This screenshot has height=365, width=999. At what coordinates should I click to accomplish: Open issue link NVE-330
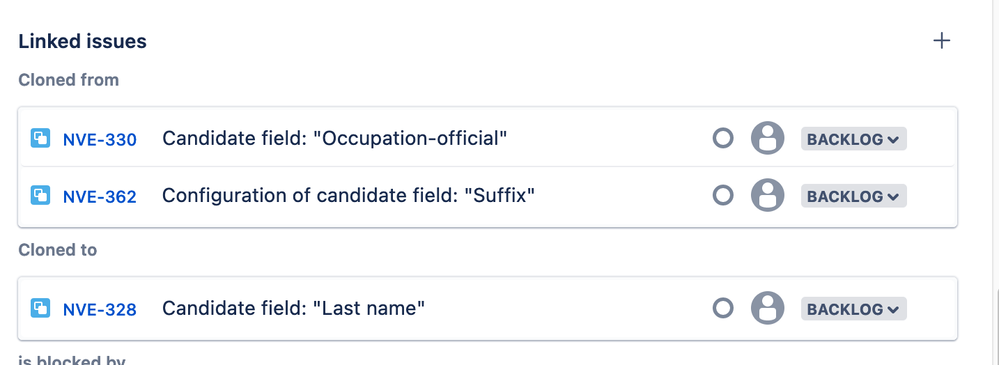click(x=99, y=140)
